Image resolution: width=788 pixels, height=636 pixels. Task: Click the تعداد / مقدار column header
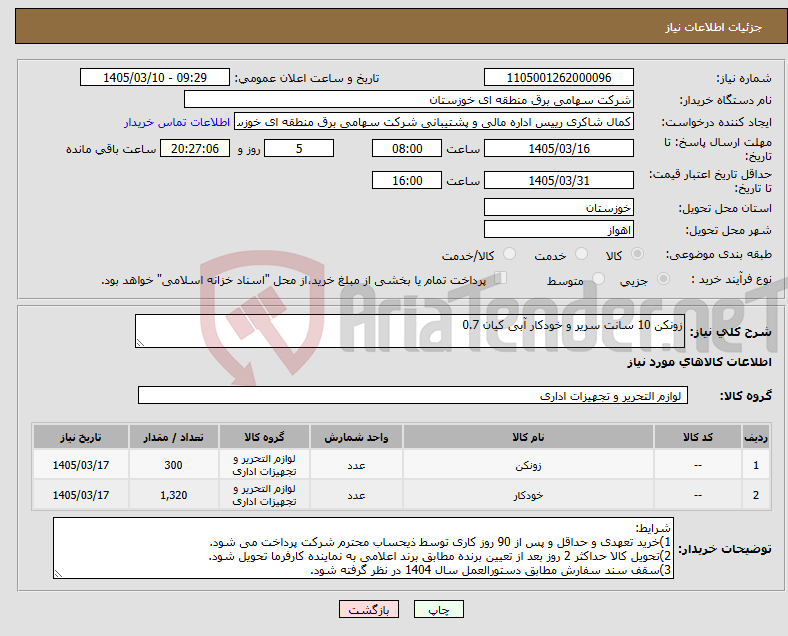173,437
